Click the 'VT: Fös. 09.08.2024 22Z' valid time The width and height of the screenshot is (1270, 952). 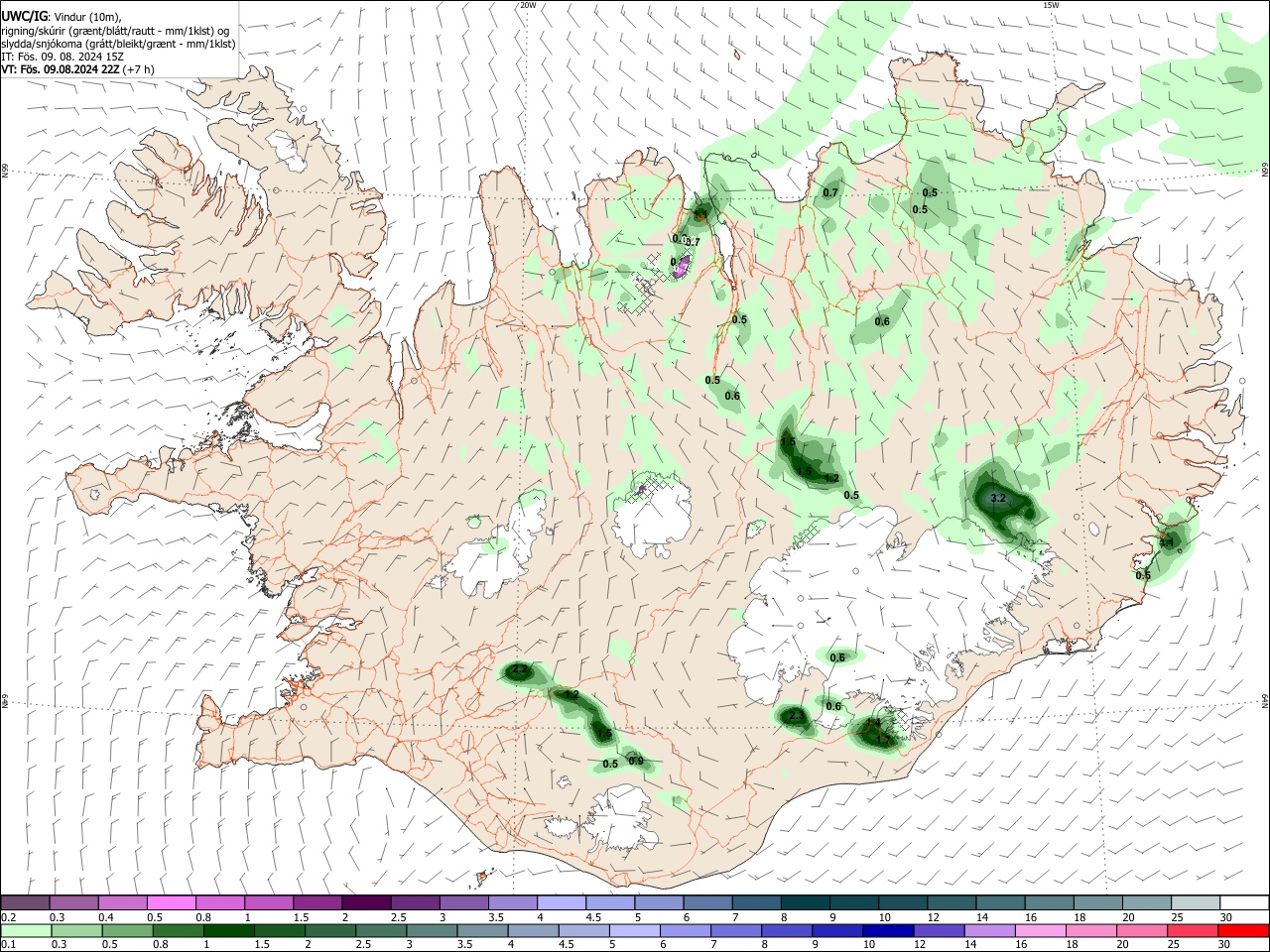pyautogui.click(x=61, y=69)
